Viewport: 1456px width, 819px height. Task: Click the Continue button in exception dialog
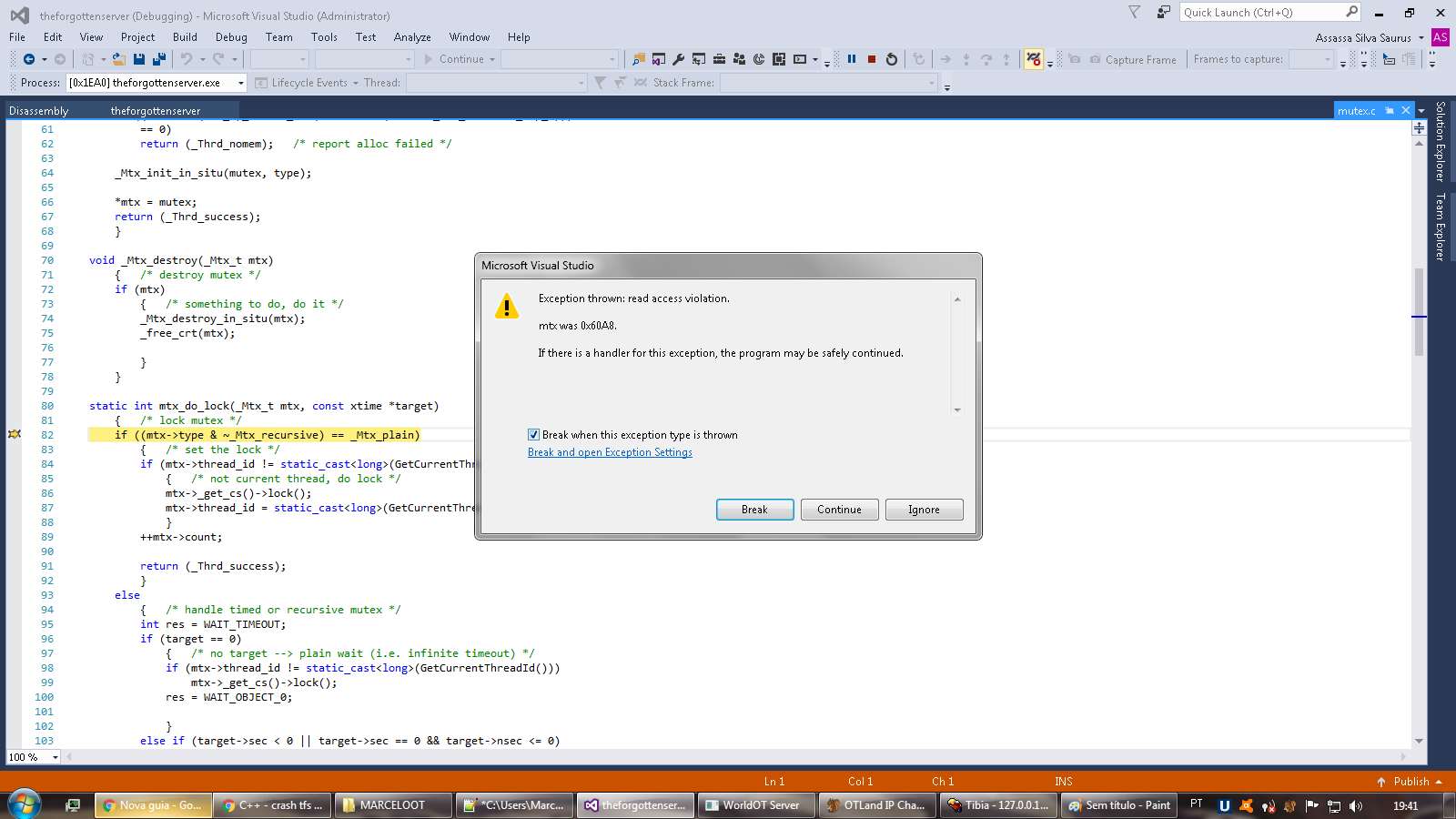[x=839, y=510]
